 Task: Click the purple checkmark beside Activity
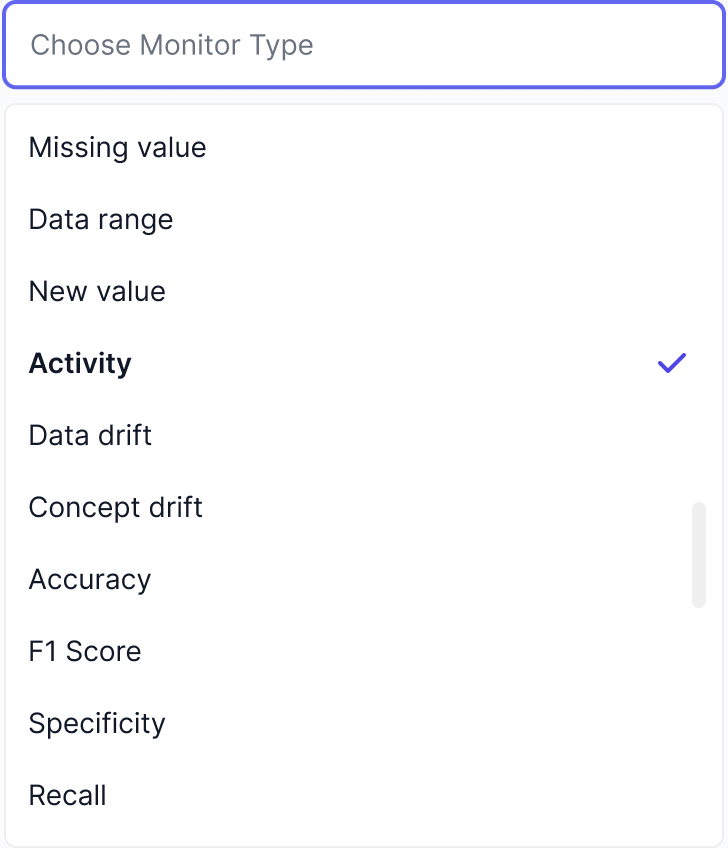coord(672,363)
